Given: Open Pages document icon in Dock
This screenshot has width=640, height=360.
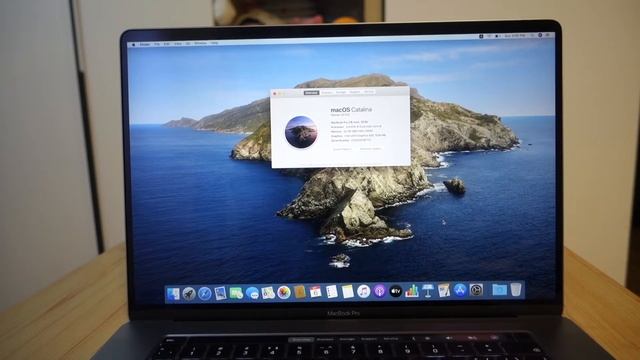Looking at the screenshot, I should pyautogui.click(x=444, y=291).
